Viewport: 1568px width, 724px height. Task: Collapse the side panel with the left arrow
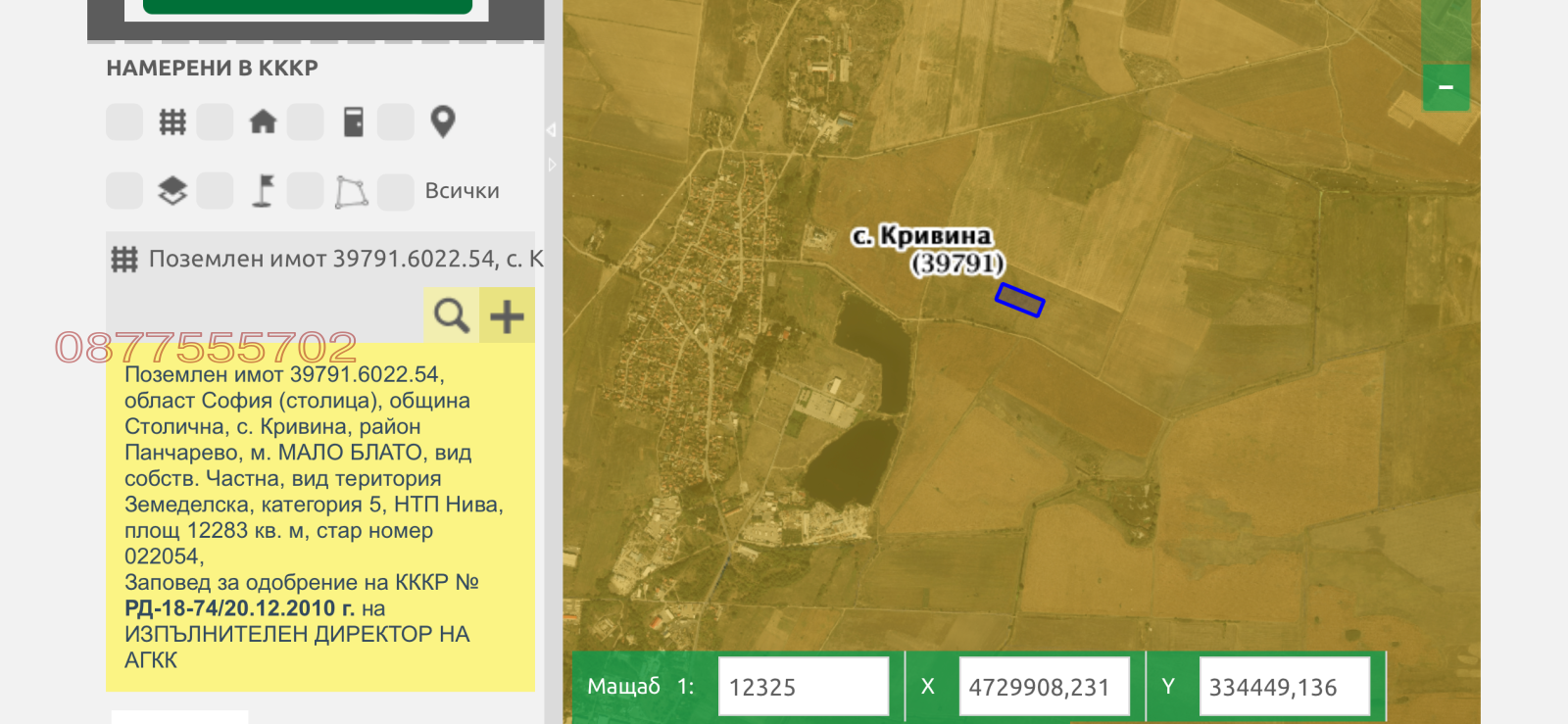click(x=552, y=129)
